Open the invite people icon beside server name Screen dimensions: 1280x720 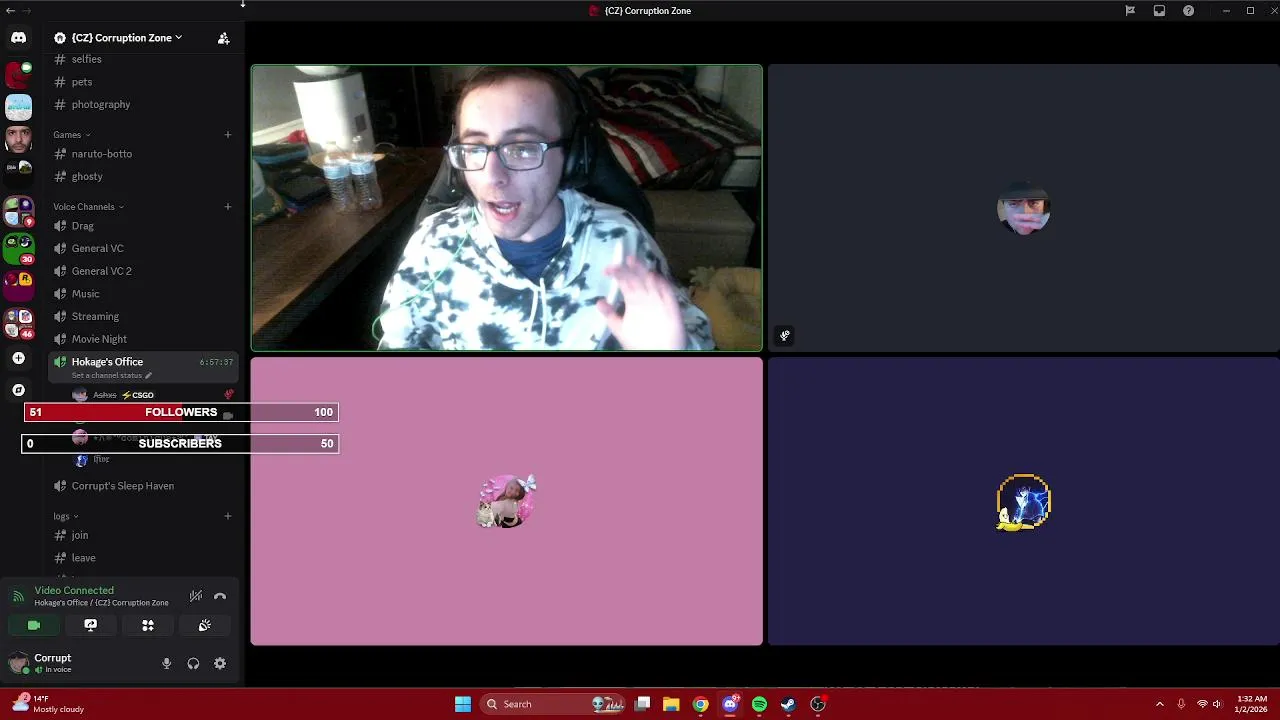pyautogui.click(x=223, y=38)
